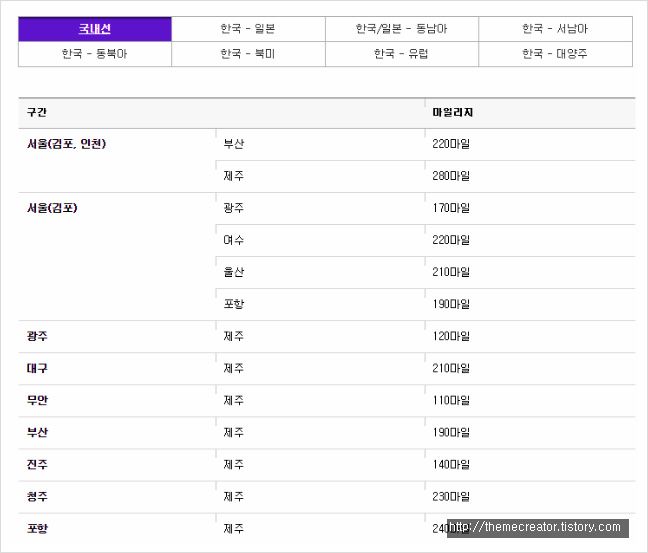Switch to the 한국 - 유럽 tab
Viewport: 648px width, 553px height.
tap(402, 54)
